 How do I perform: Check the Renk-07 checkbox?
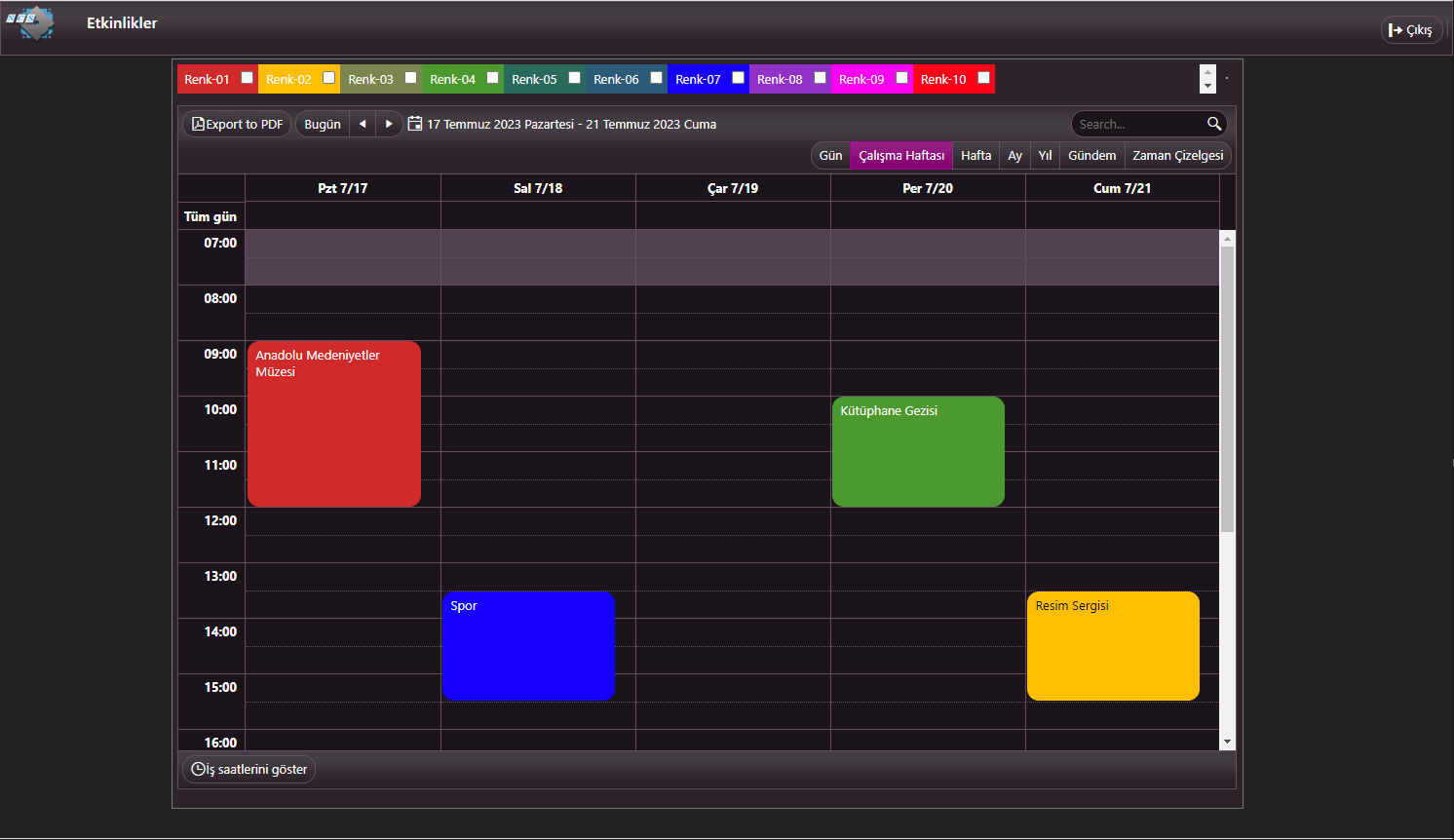[739, 78]
